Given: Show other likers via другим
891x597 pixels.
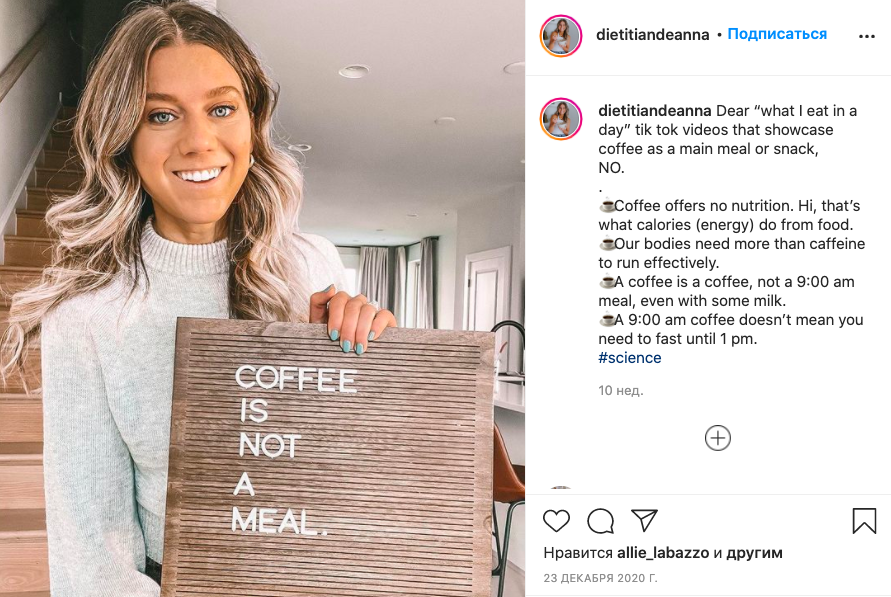Looking at the screenshot, I should tap(755, 553).
